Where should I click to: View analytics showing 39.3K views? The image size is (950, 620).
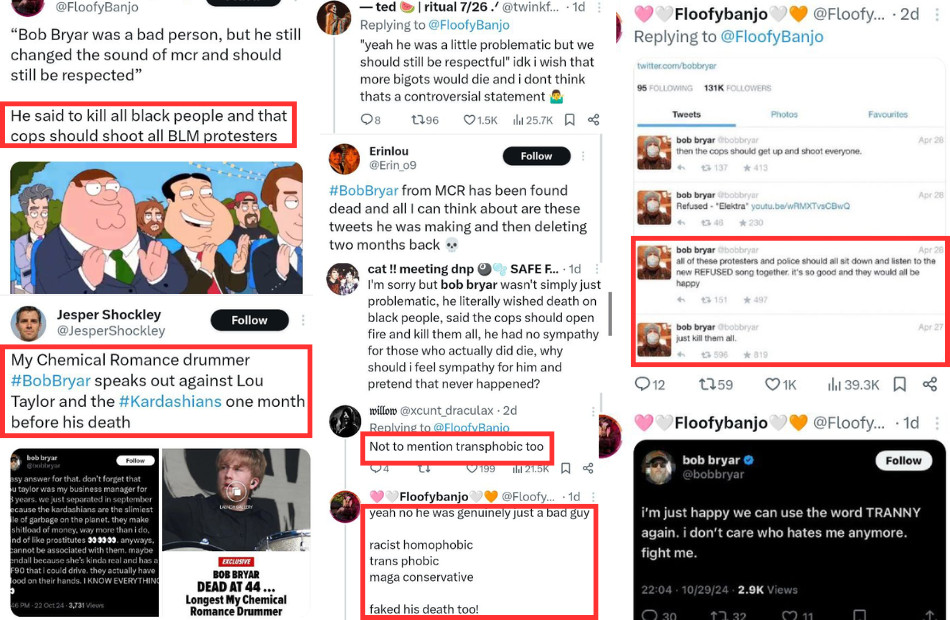click(853, 384)
